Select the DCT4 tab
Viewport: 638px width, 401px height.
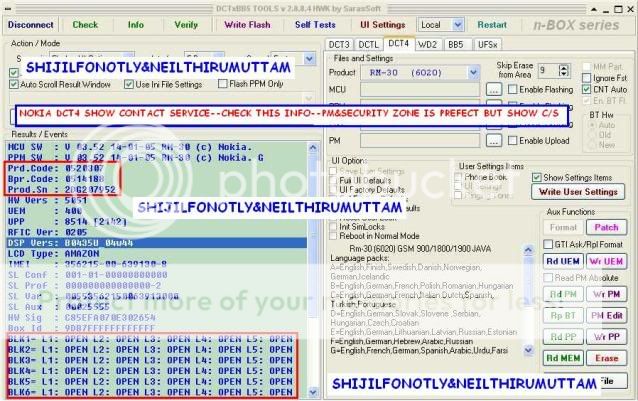click(398, 43)
